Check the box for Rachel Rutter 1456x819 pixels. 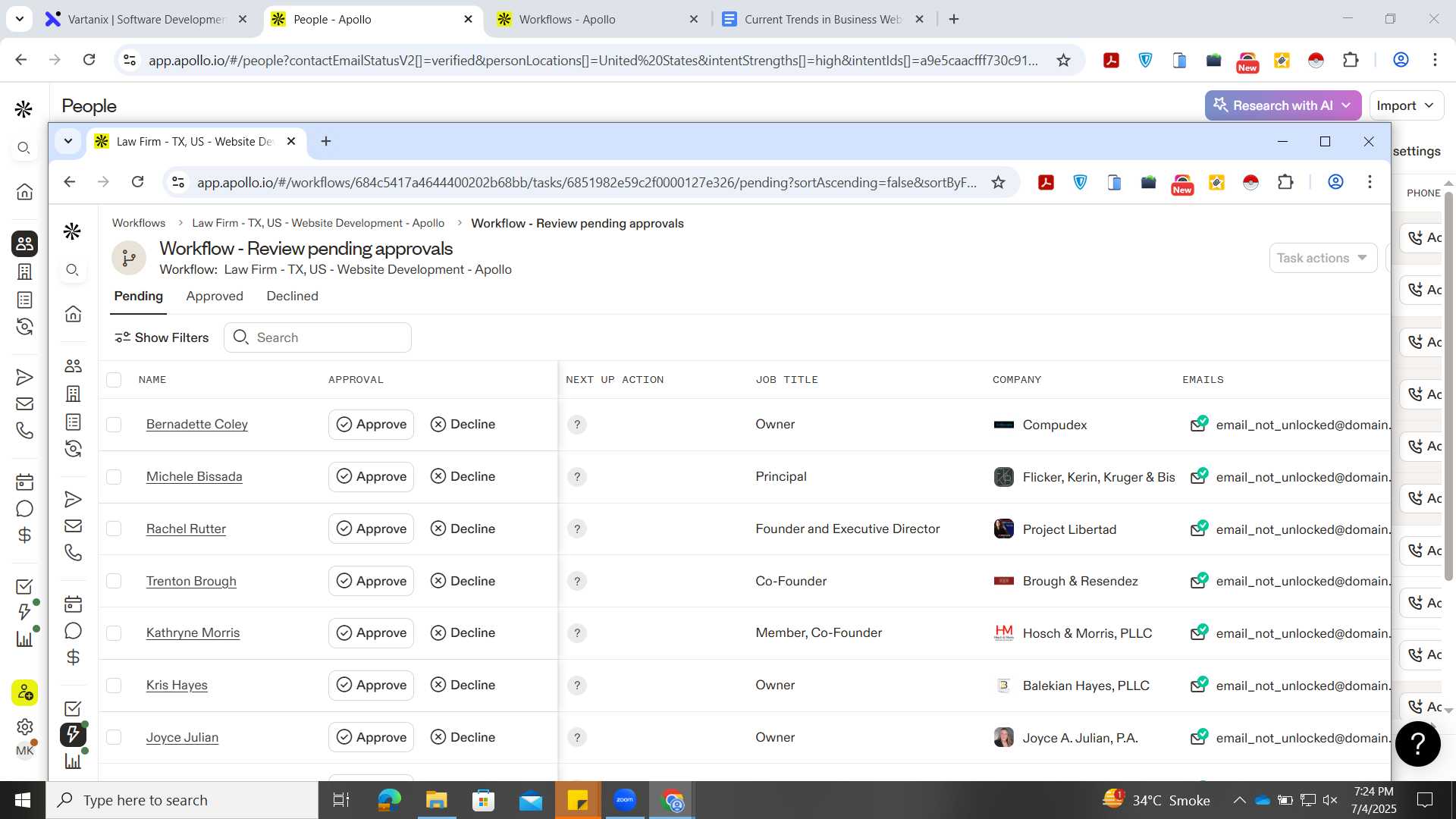[x=114, y=529]
